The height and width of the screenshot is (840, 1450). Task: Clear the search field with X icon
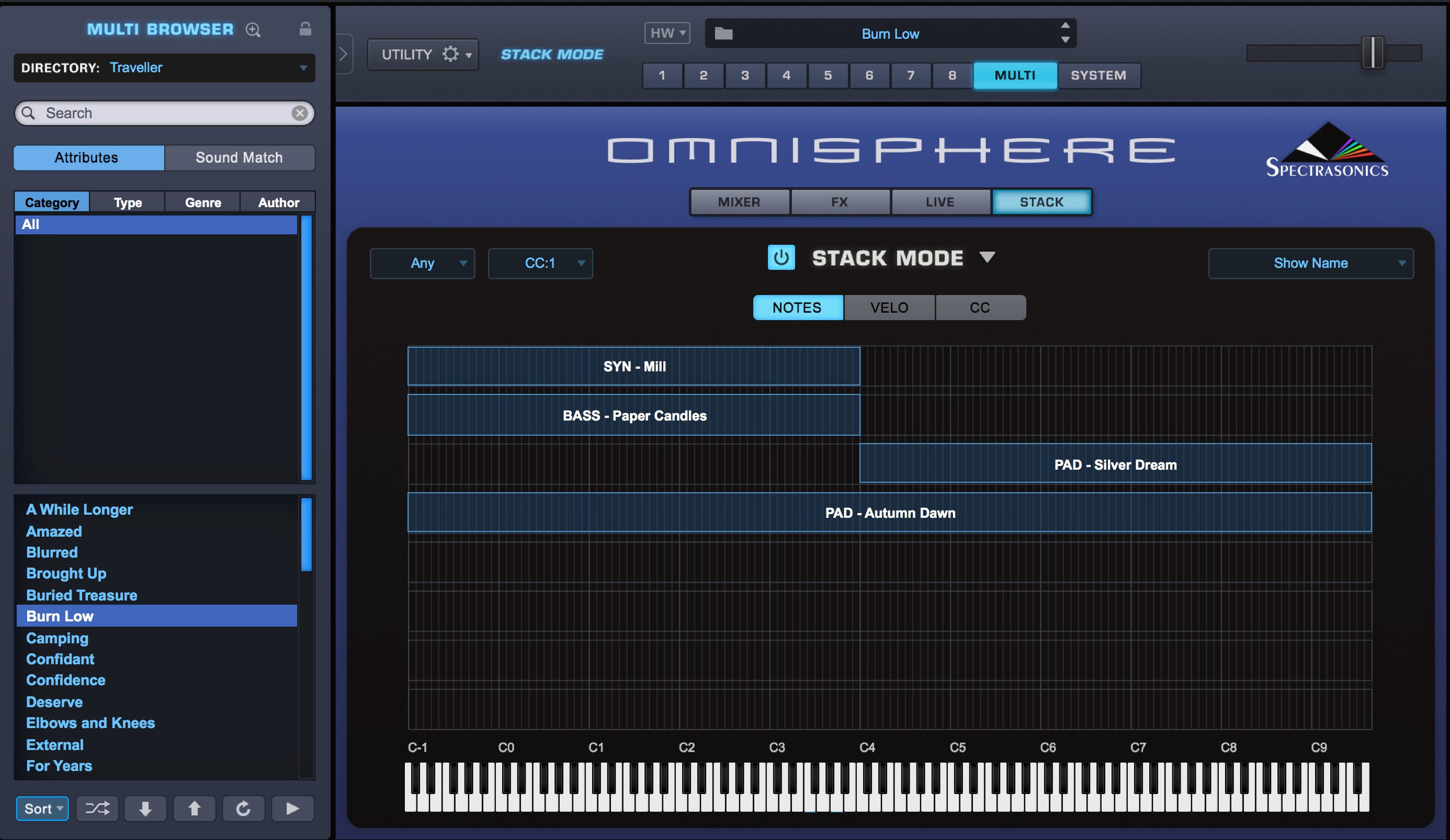pos(299,113)
